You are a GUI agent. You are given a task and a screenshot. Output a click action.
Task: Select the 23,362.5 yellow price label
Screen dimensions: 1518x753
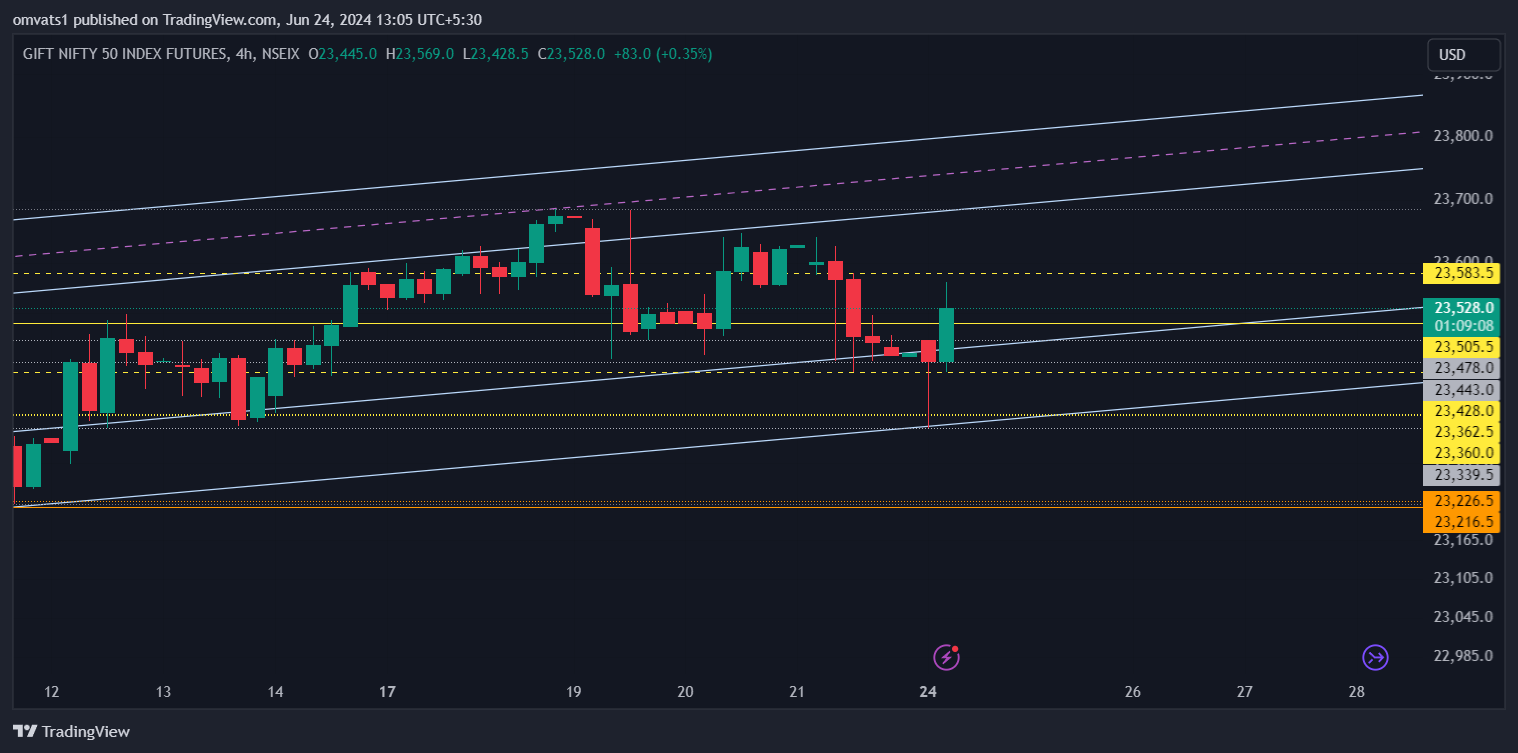(x=1464, y=432)
